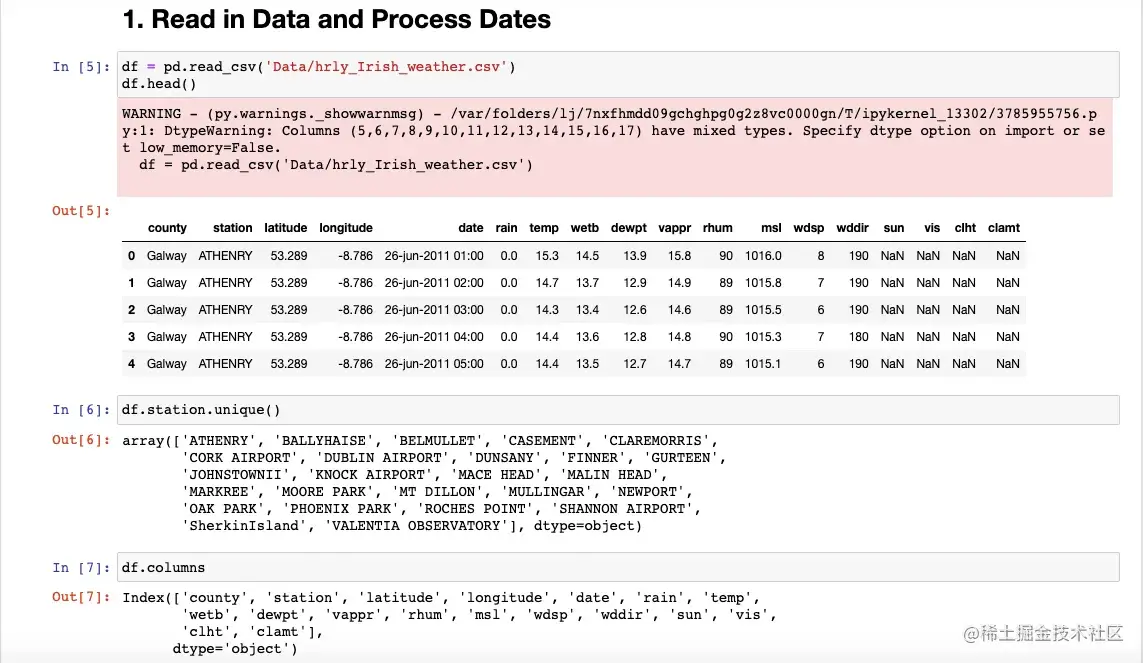Select the In [5] cell prompt

(x=80, y=67)
